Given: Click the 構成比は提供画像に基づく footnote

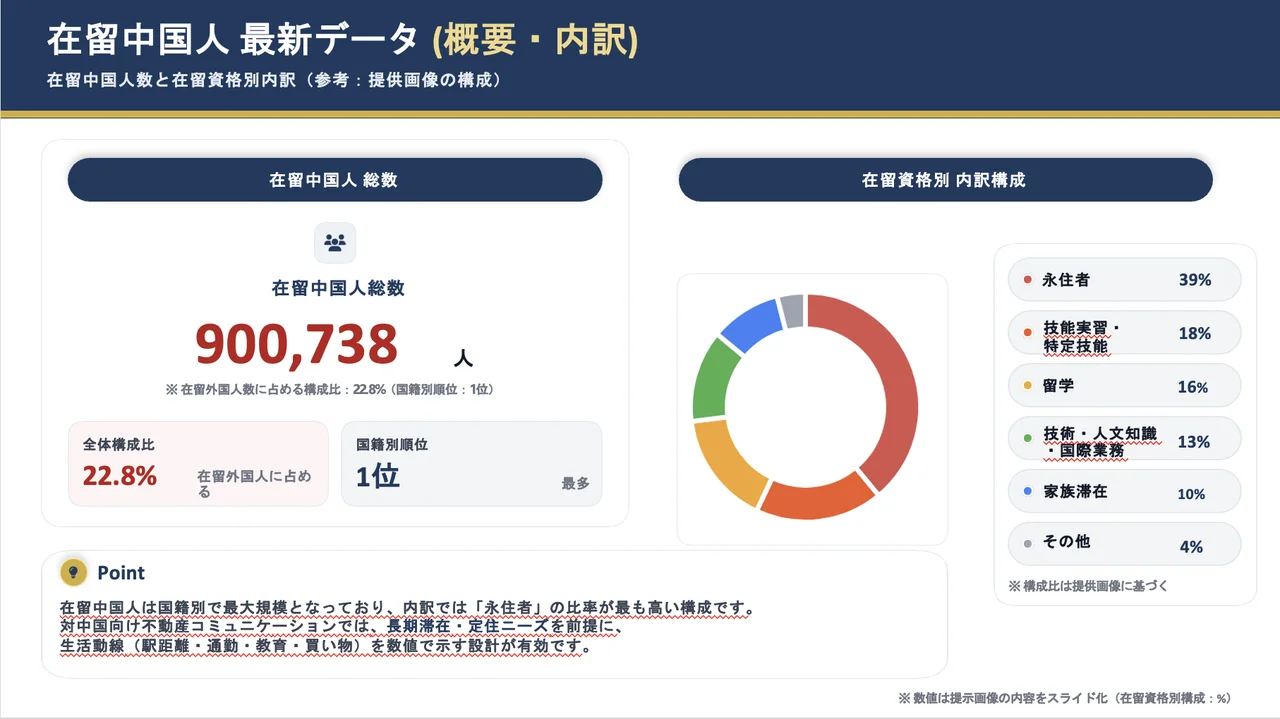Looking at the screenshot, I should pos(1088,586).
